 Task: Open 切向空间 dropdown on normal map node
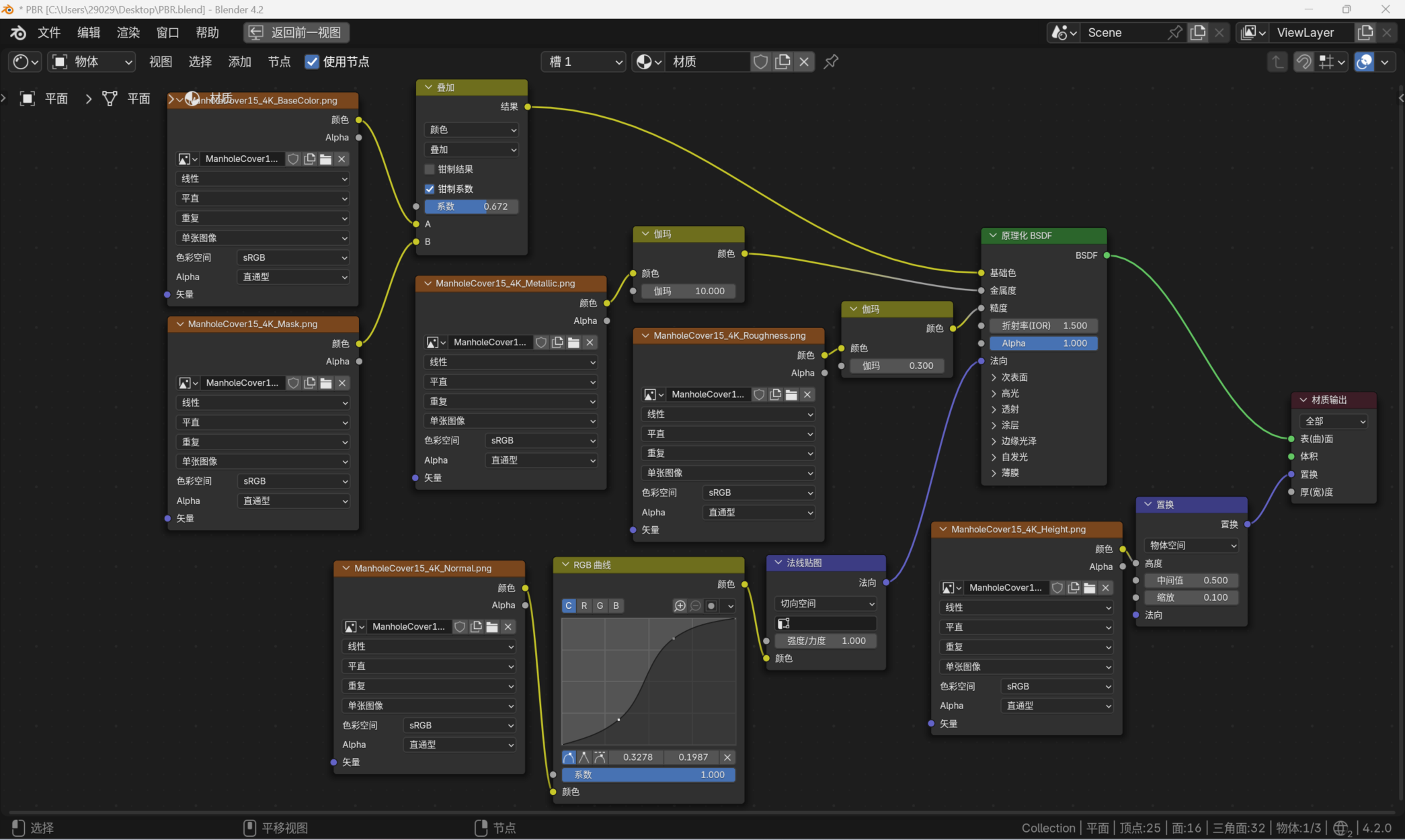826,603
